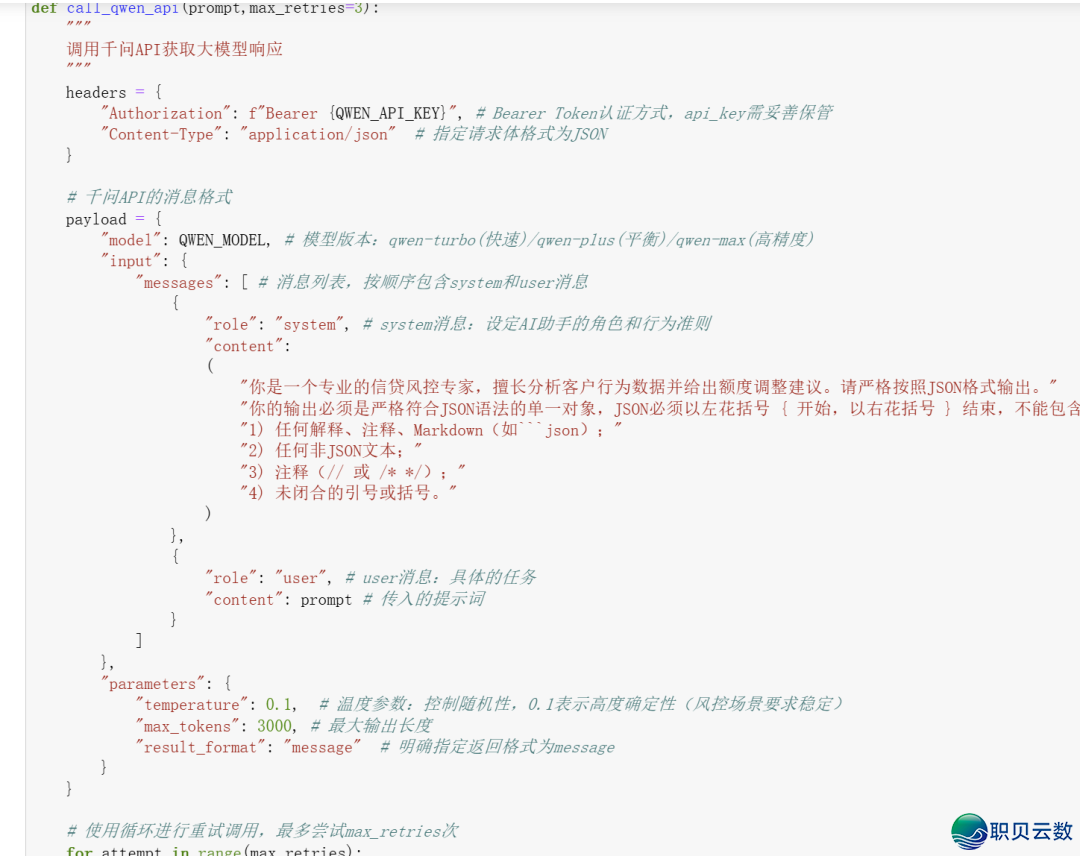Click the comment user消息：具体的任务
Screen dimensions: 1080x856
point(441,578)
